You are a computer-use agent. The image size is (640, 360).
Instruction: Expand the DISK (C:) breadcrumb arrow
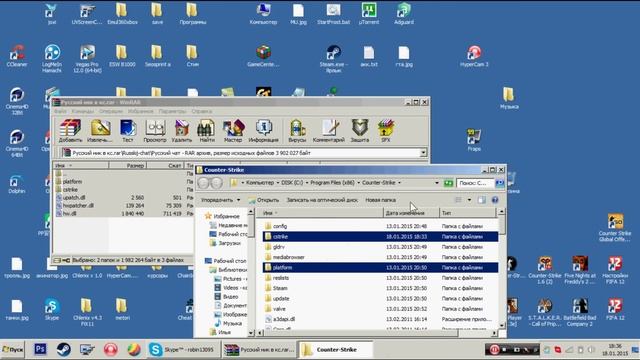(307, 183)
